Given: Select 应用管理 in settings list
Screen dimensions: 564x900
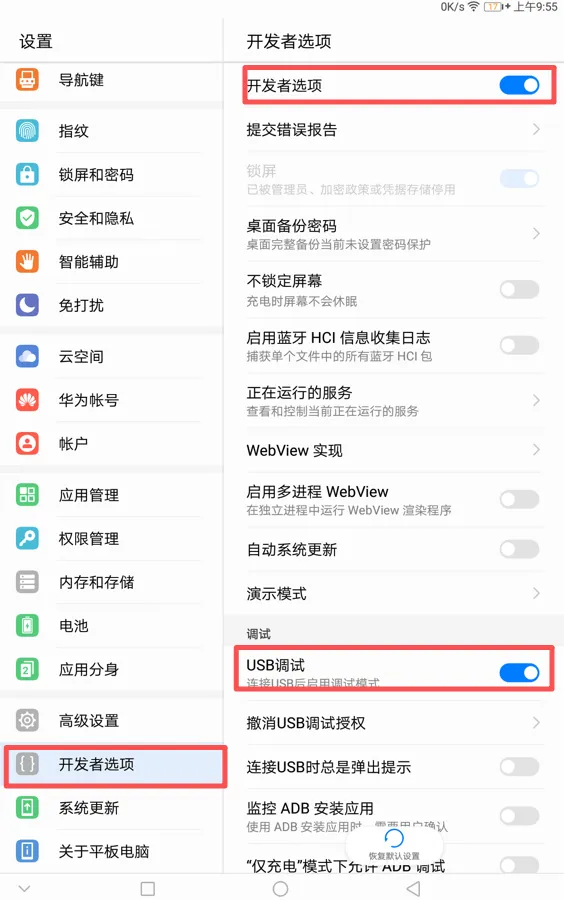Looking at the screenshot, I should (112, 495).
